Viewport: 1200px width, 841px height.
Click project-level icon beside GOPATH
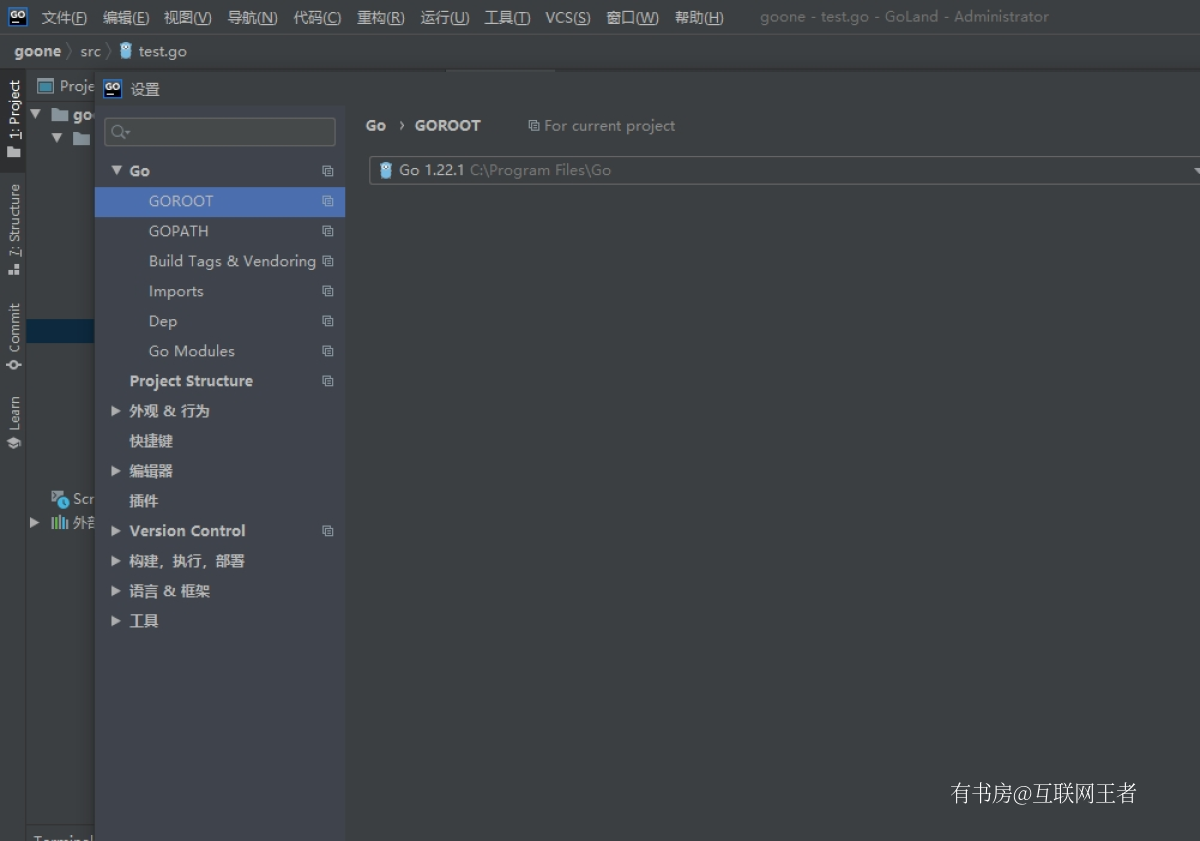coord(327,231)
